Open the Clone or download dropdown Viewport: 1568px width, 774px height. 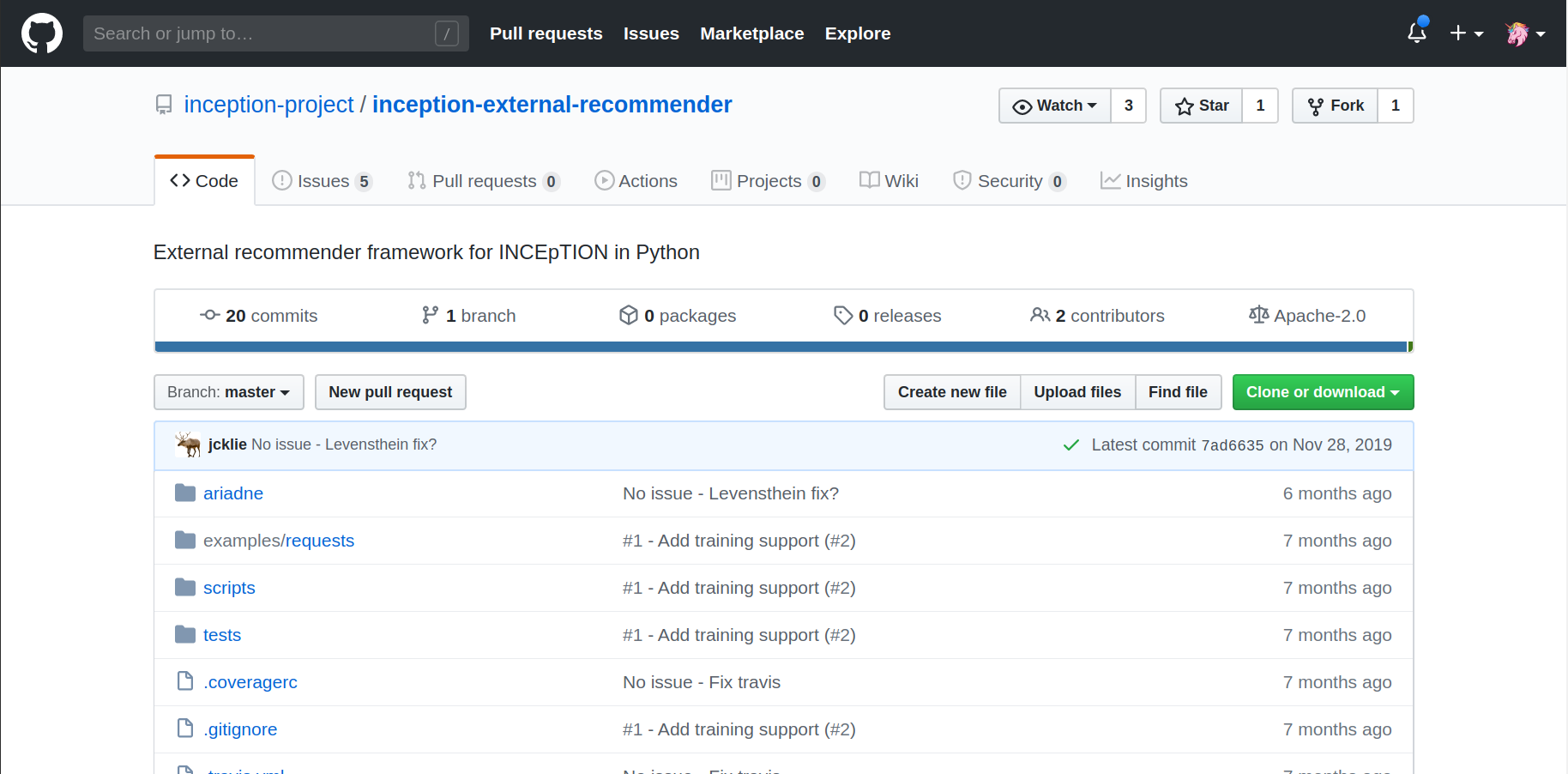tap(1323, 392)
